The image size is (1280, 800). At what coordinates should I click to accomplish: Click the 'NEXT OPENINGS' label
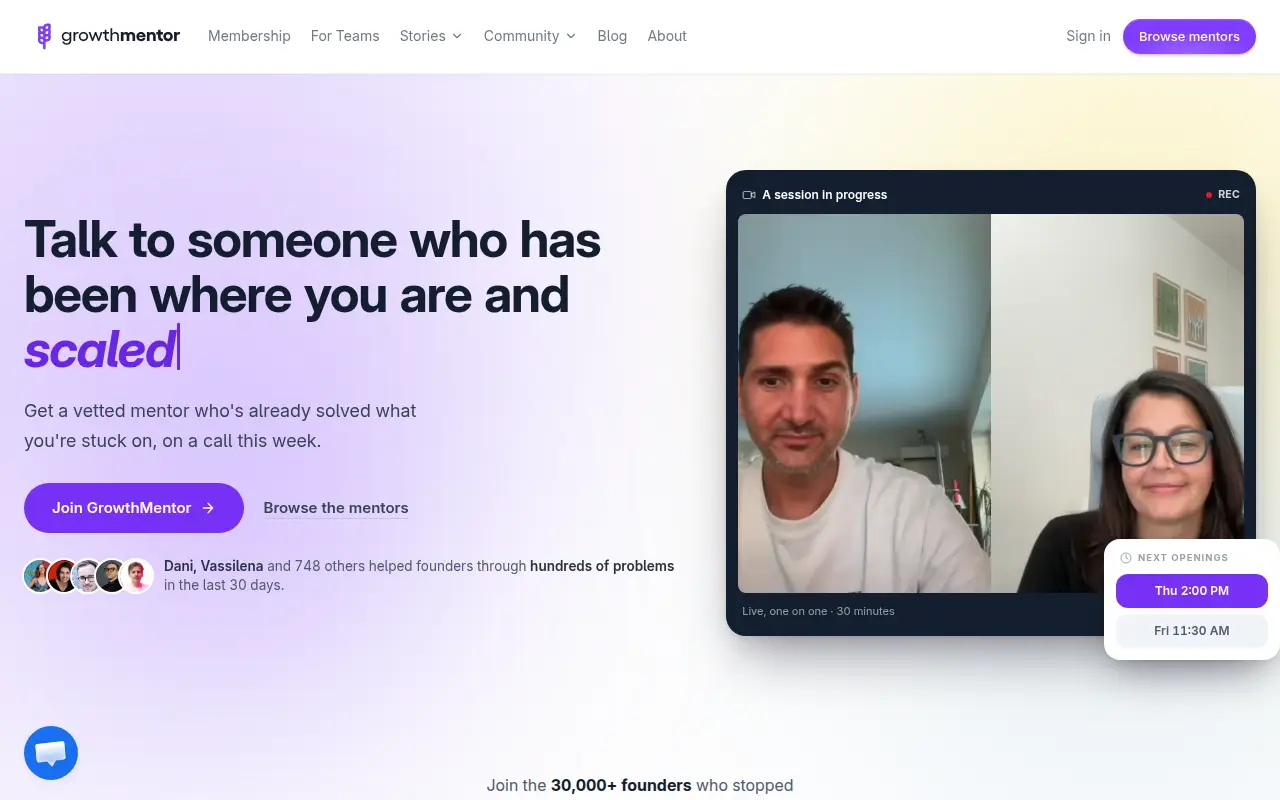click(1183, 558)
